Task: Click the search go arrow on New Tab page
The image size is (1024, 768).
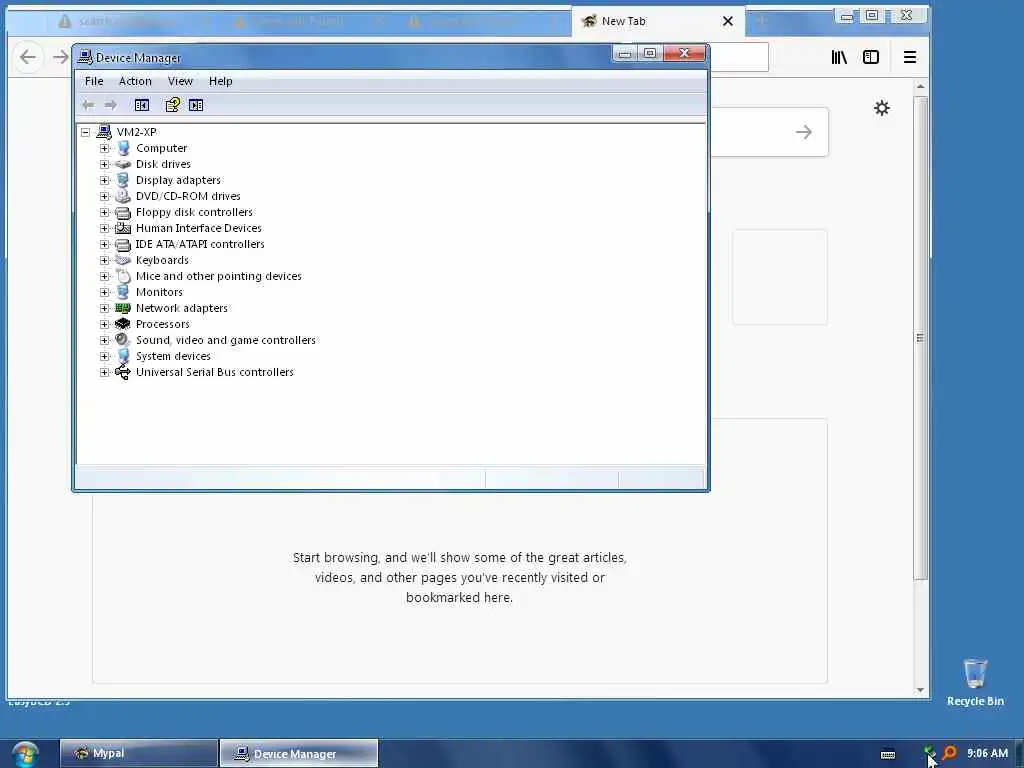Action: pyautogui.click(x=803, y=132)
